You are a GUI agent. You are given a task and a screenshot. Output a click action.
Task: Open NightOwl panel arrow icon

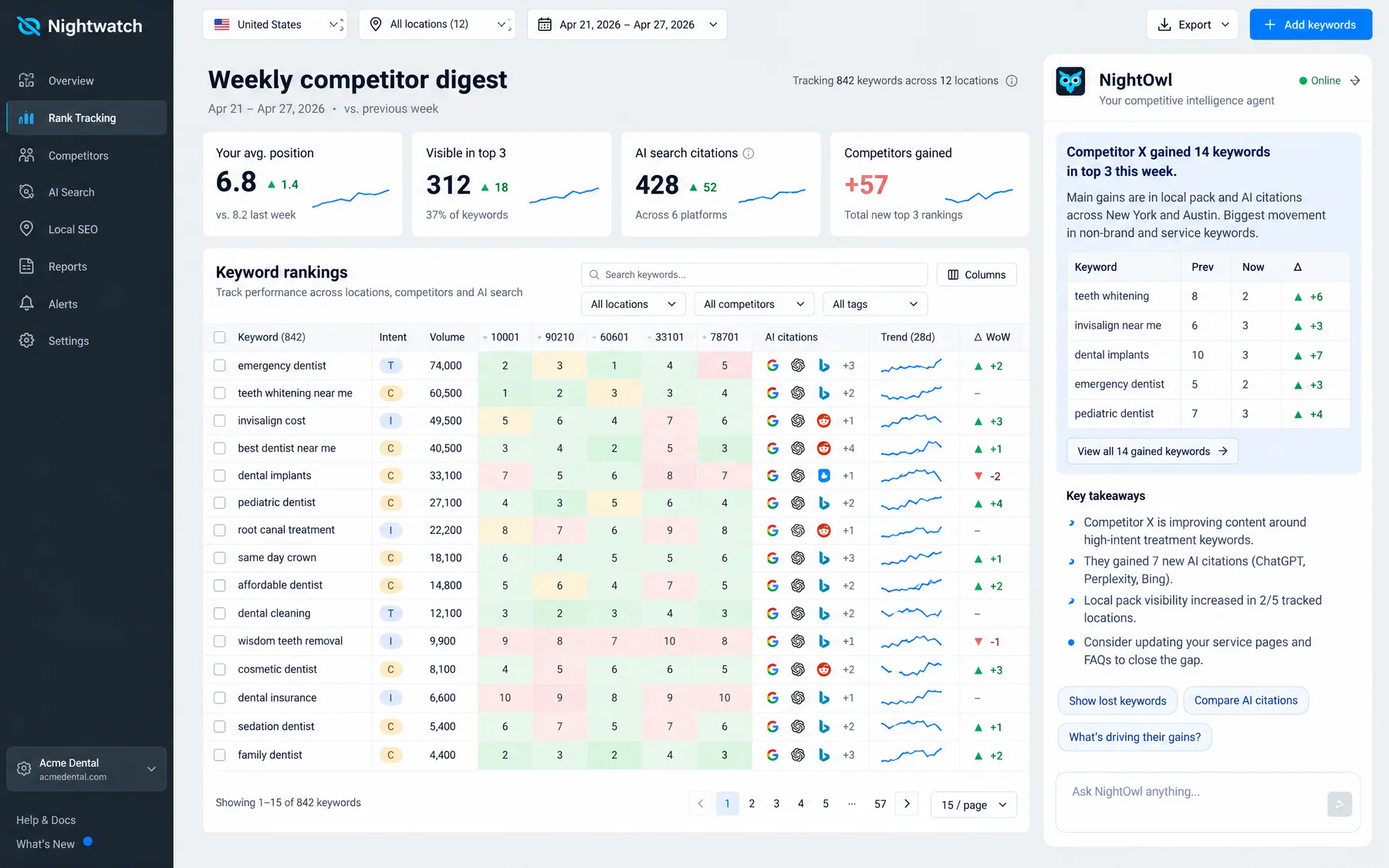point(1355,81)
